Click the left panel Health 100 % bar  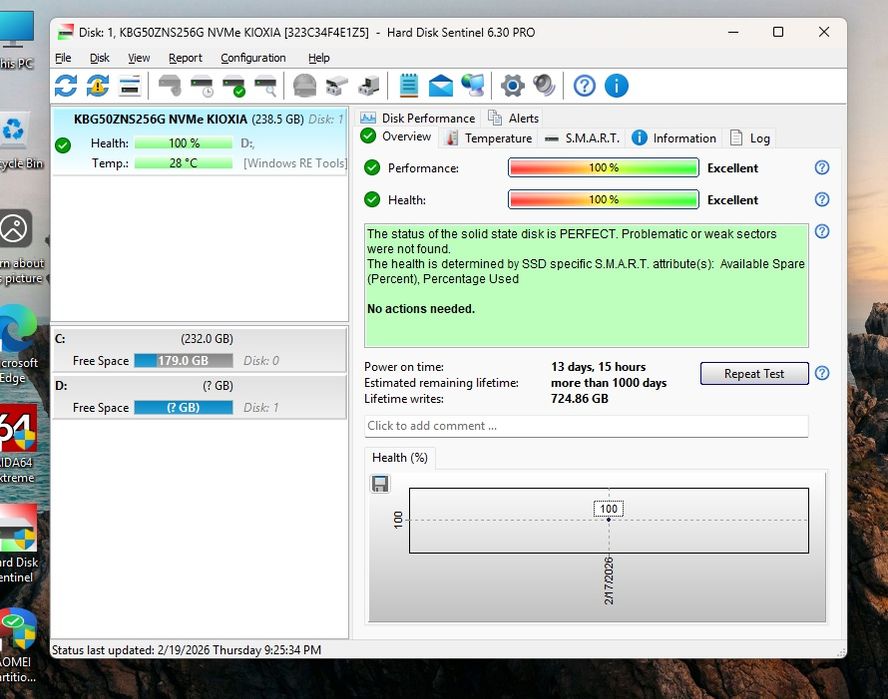coord(183,143)
